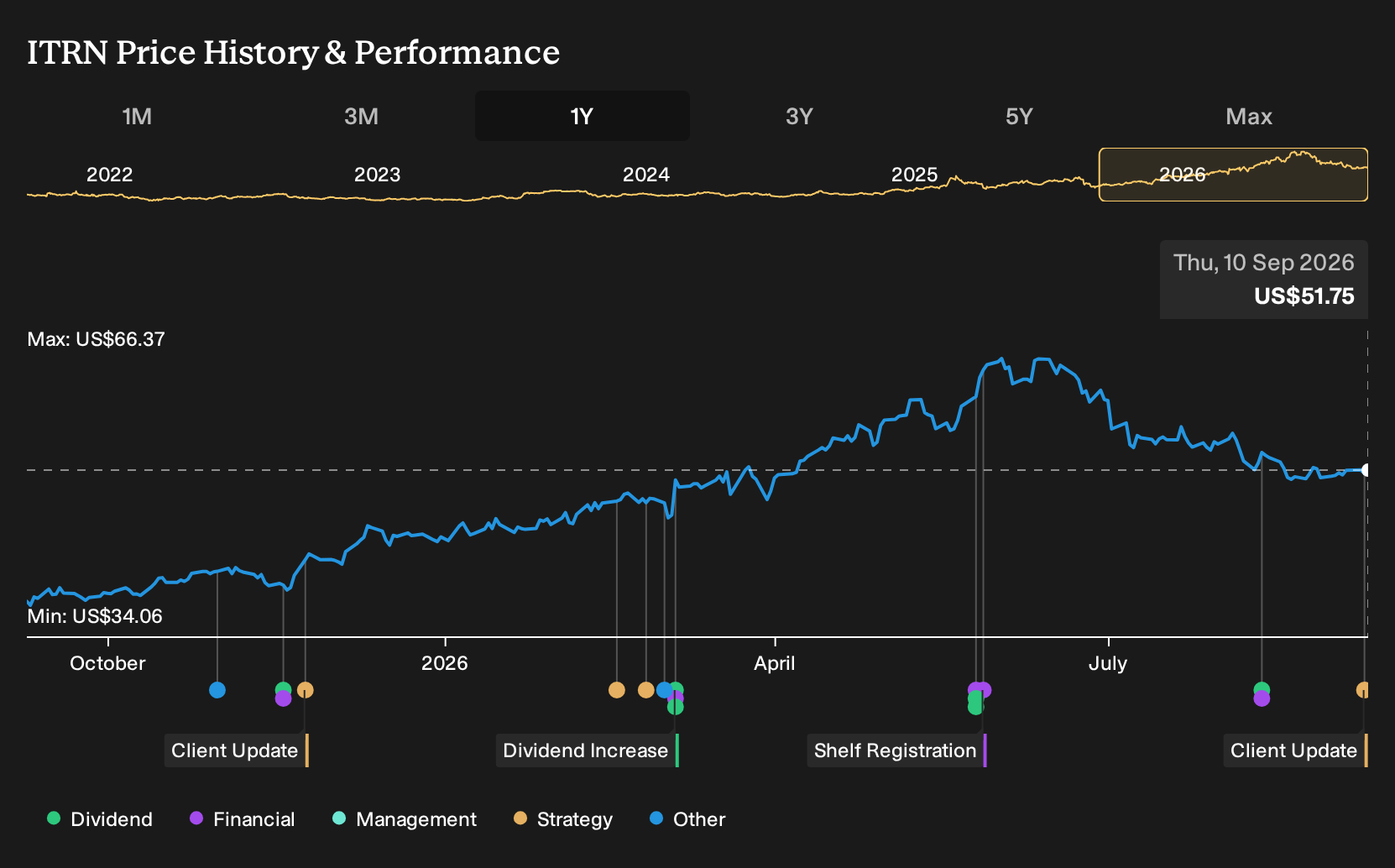
Task: Click the lowest green Dividend dot above Dividend Increase
Action: (676, 707)
